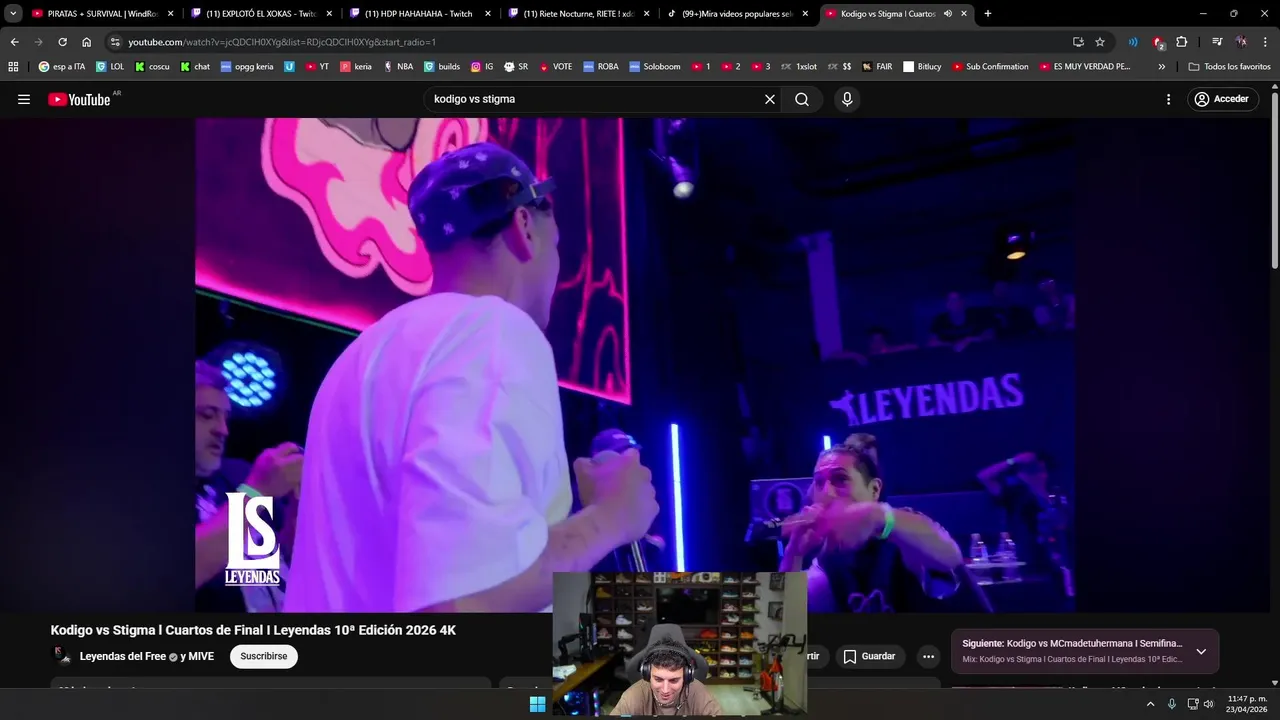The image size is (1280, 720).
Task: Open the taskbar volume icon
Action: pos(1209,704)
